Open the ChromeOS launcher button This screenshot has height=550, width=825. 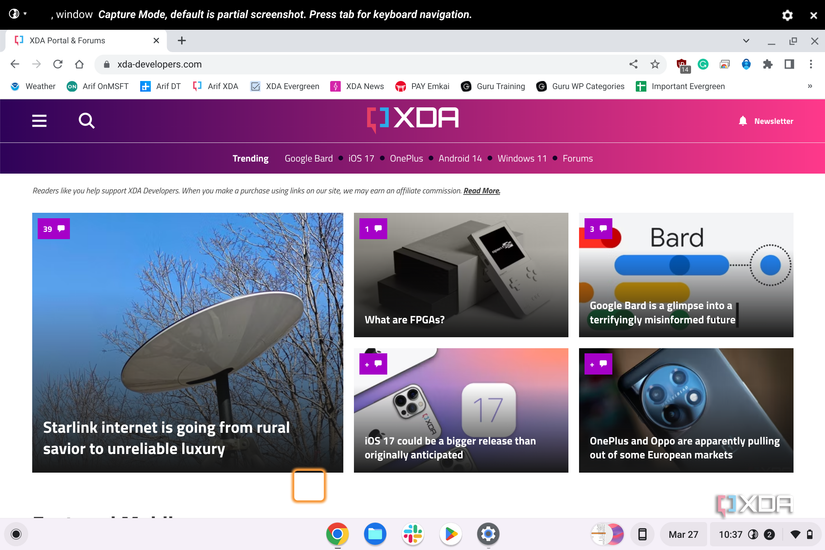[x=16, y=534]
